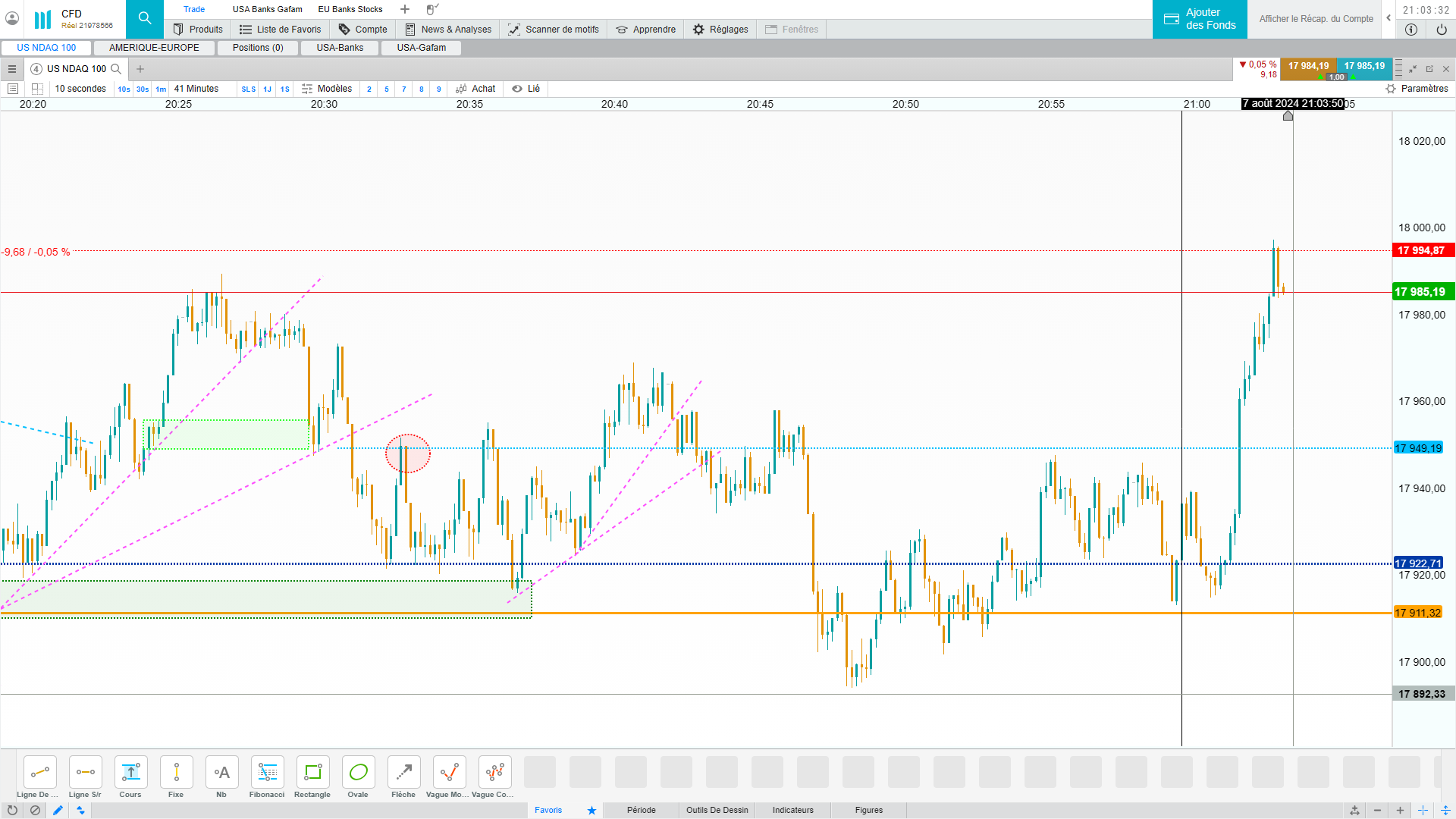The height and width of the screenshot is (819, 1456).
Task: Select the Fibonacci drawing tool
Action: click(x=267, y=773)
